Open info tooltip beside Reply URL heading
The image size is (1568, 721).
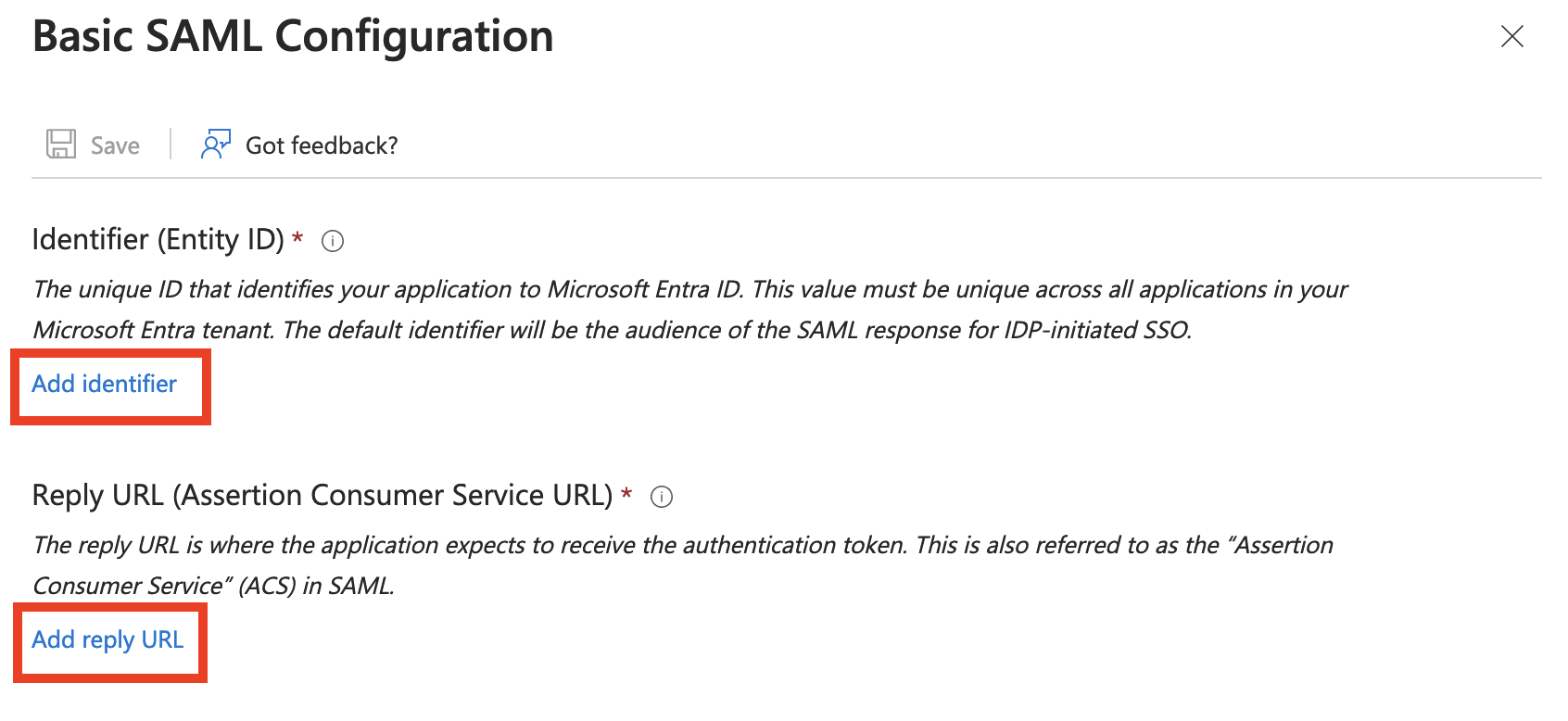pyautogui.click(x=662, y=497)
